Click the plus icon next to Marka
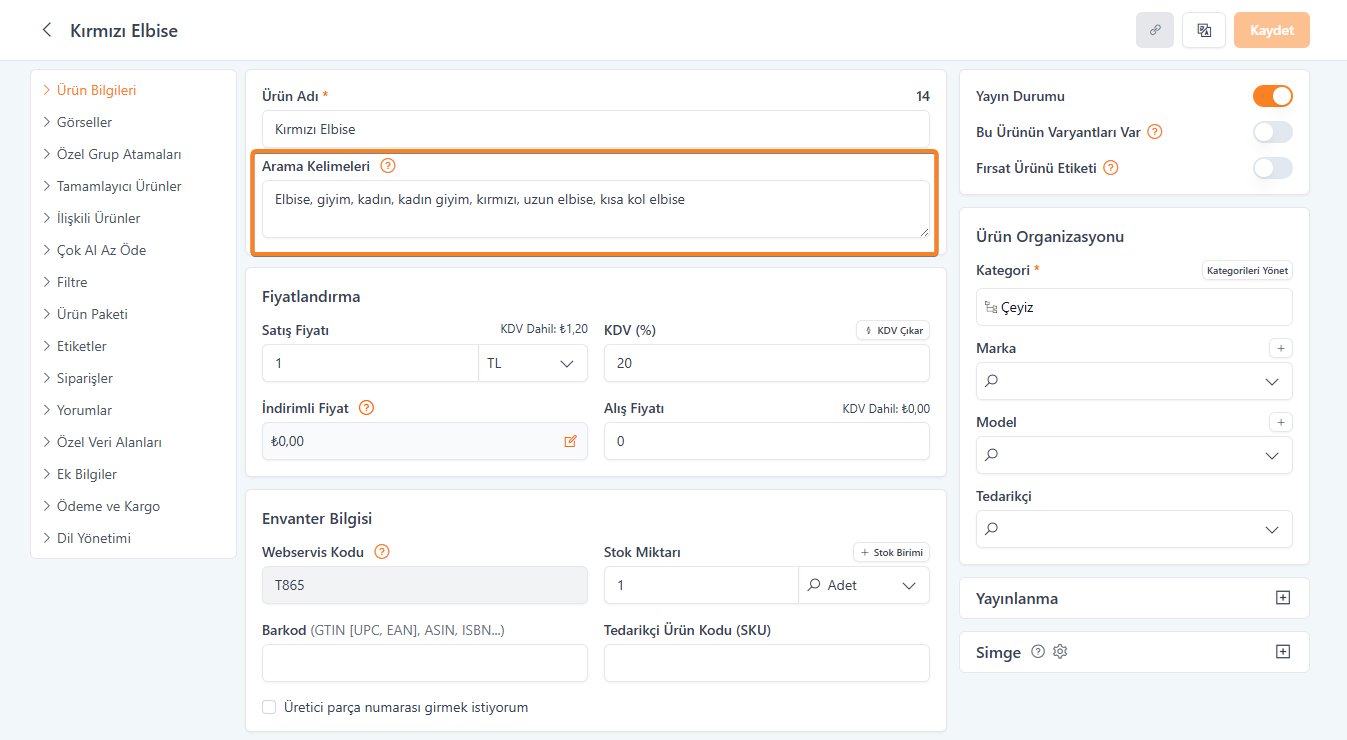This screenshot has width=1347, height=740. [x=1280, y=348]
